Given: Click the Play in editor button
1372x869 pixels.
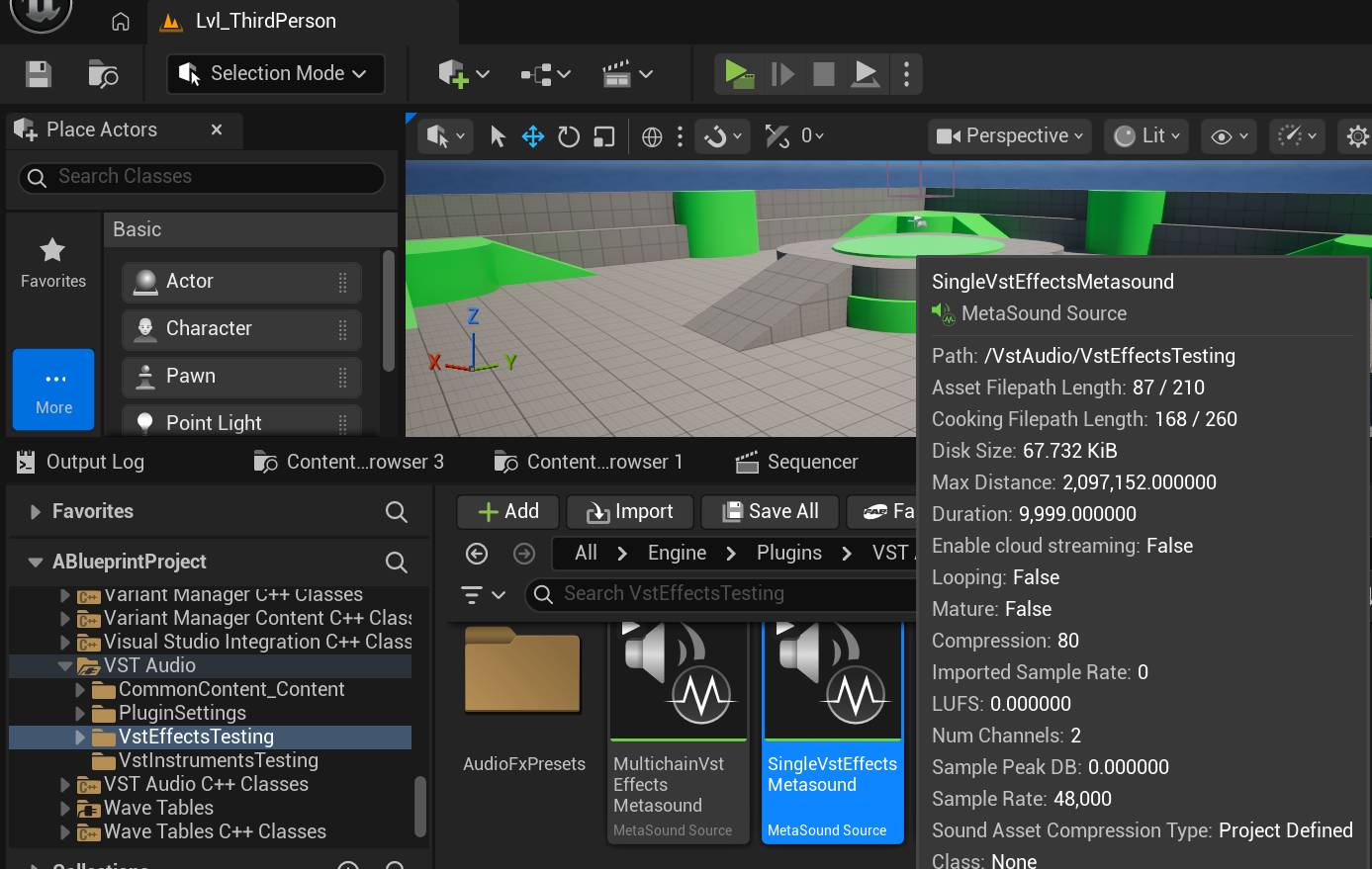Looking at the screenshot, I should [737, 74].
